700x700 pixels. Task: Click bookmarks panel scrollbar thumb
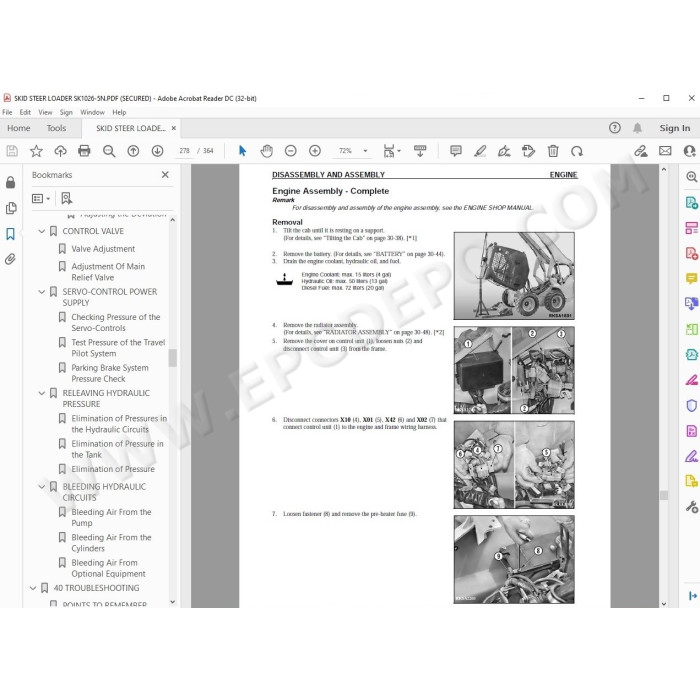(x=172, y=358)
